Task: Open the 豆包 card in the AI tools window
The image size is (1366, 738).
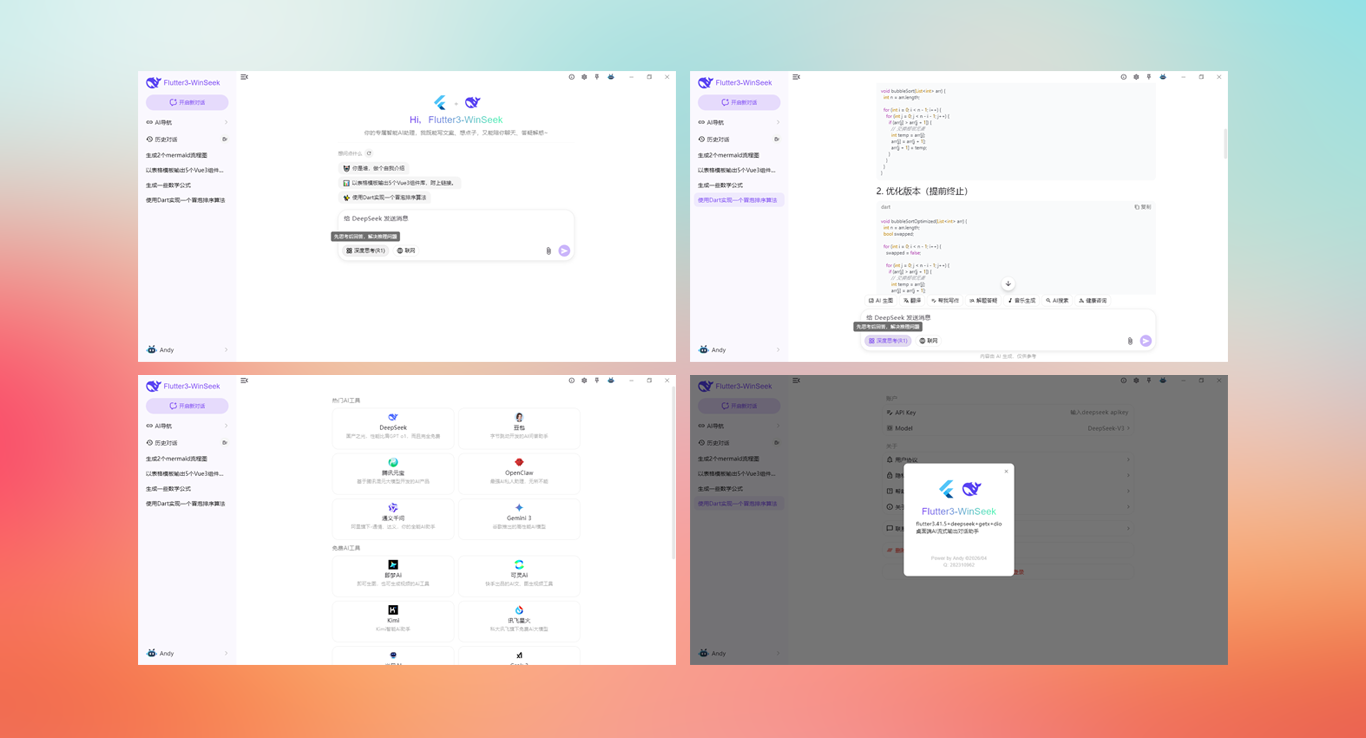Action: (x=519, y=428)
